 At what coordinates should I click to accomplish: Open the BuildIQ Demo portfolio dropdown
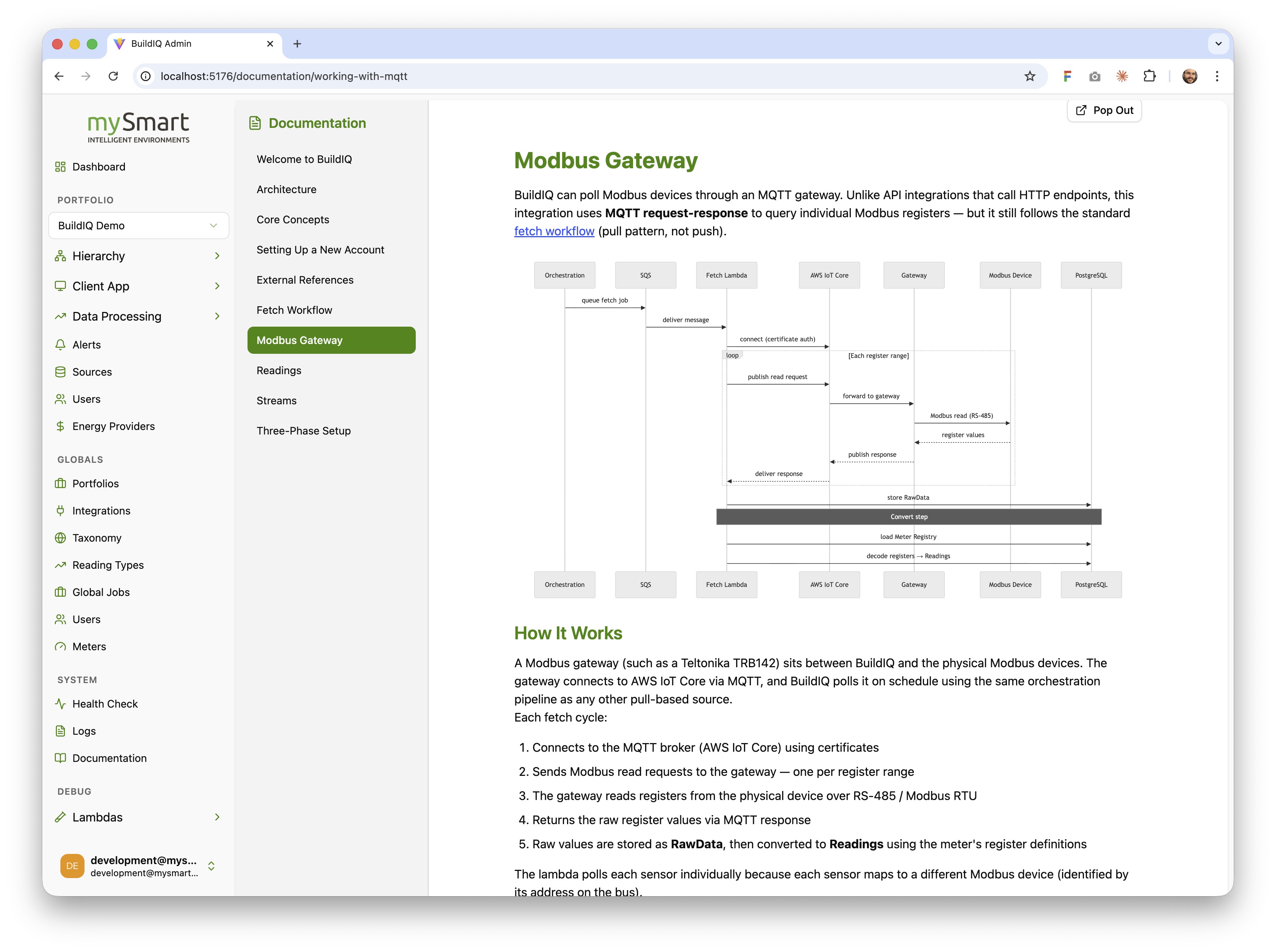click(x=138, y=225)
